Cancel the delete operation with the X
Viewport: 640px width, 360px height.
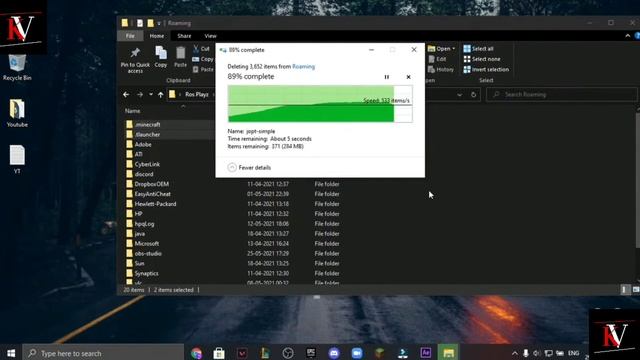[408, 77]
